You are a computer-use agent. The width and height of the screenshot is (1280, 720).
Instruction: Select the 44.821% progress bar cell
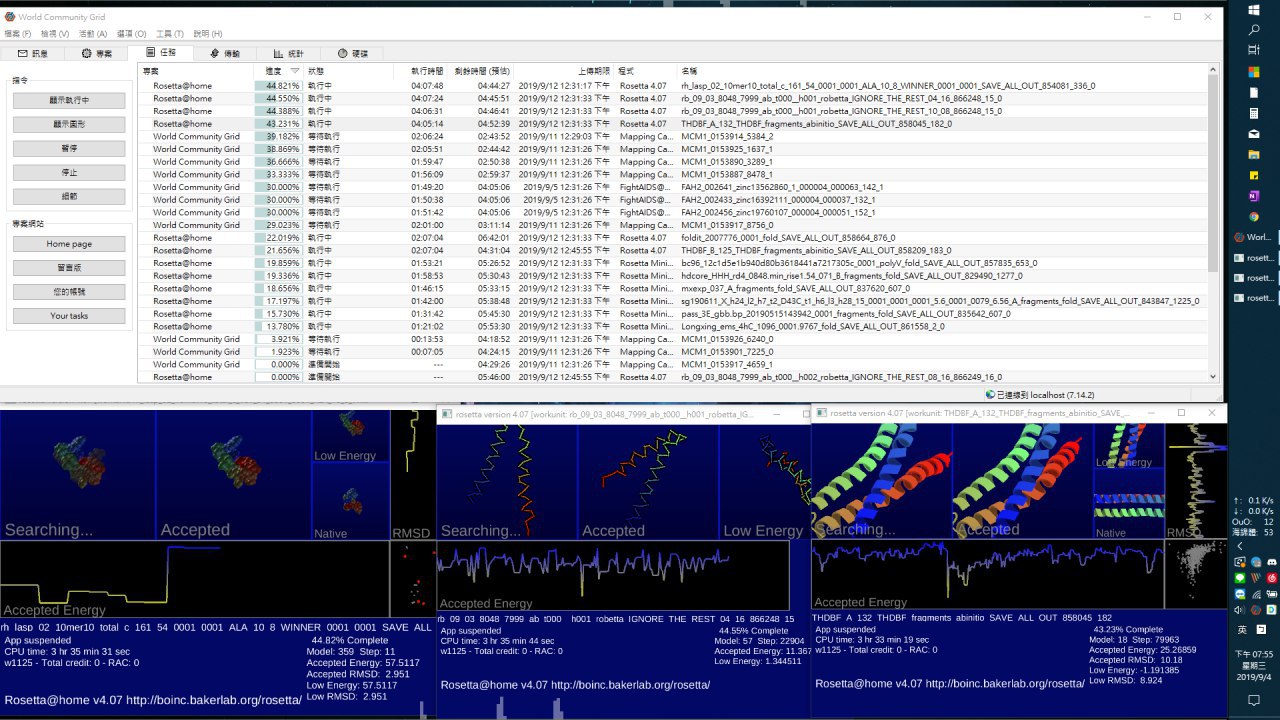tap(278, 86)
